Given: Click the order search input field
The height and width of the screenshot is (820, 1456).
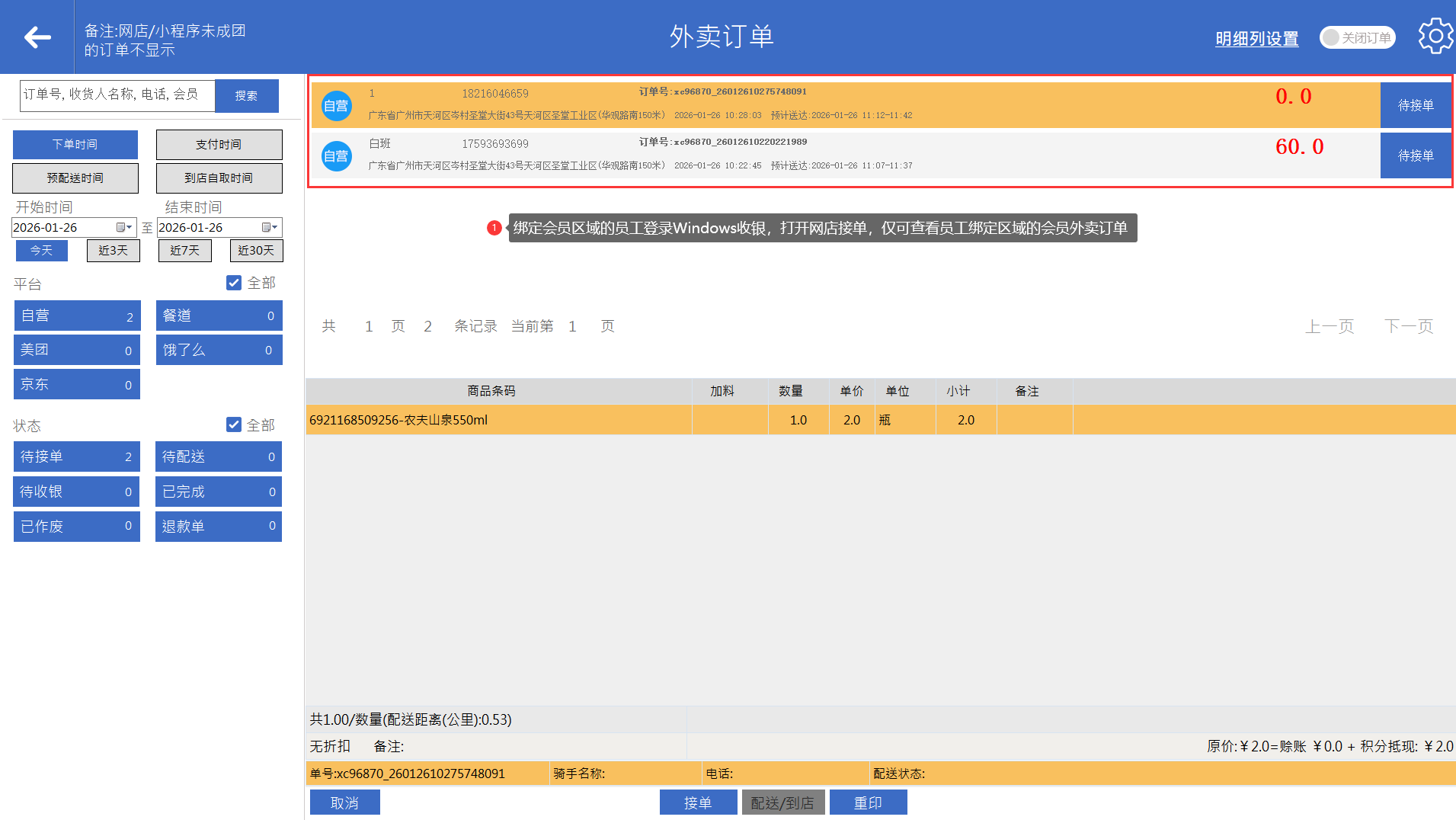Looking at the screenshot, I should [x=117, y=95].
